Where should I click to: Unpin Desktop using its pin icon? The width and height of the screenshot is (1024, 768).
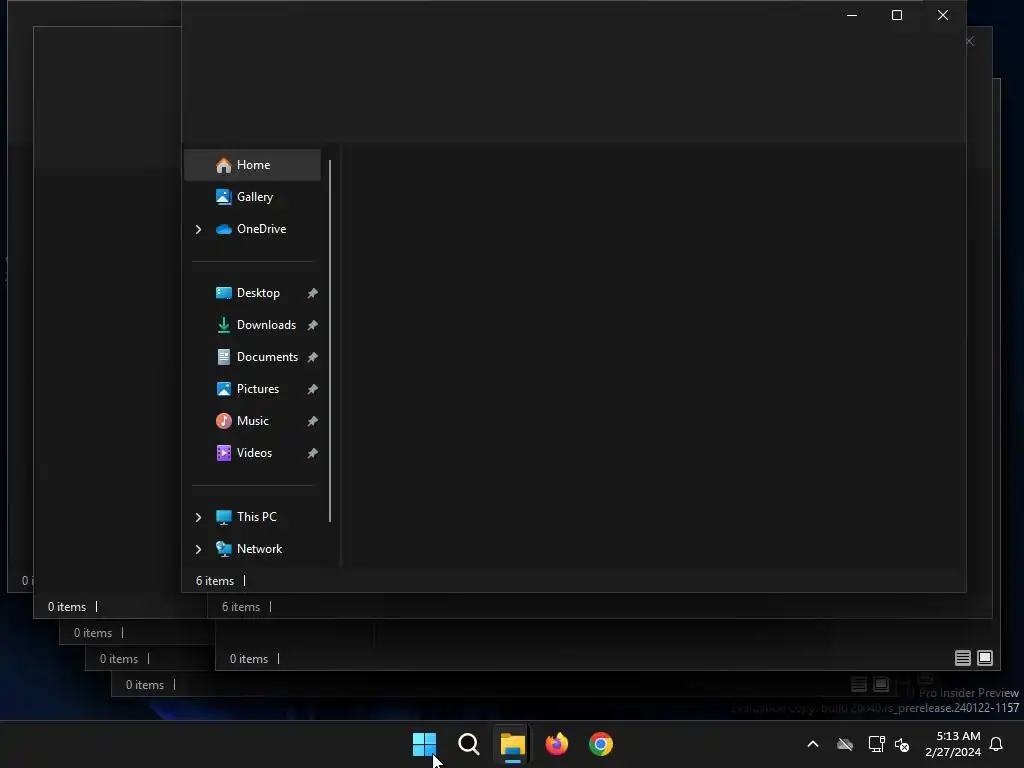(313, 293)
